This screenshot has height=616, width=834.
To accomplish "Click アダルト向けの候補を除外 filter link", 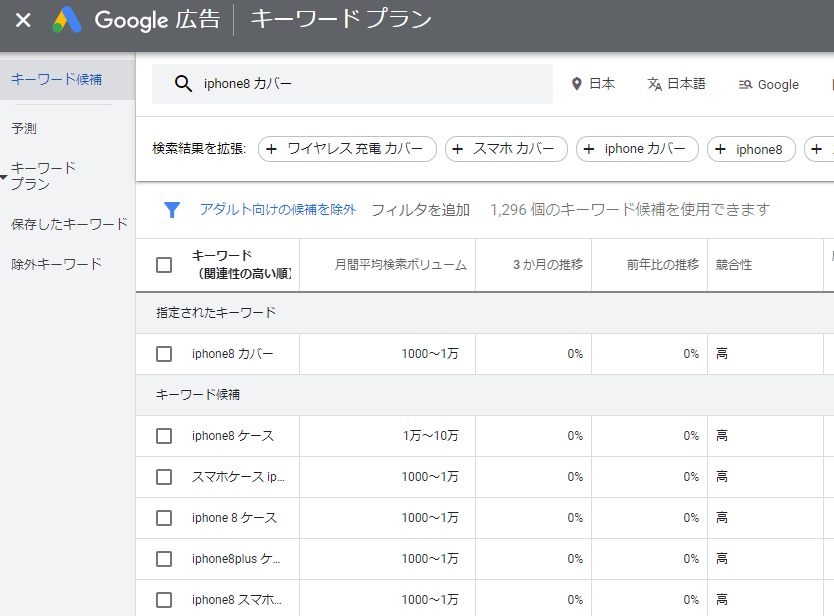I will [278, 210].
